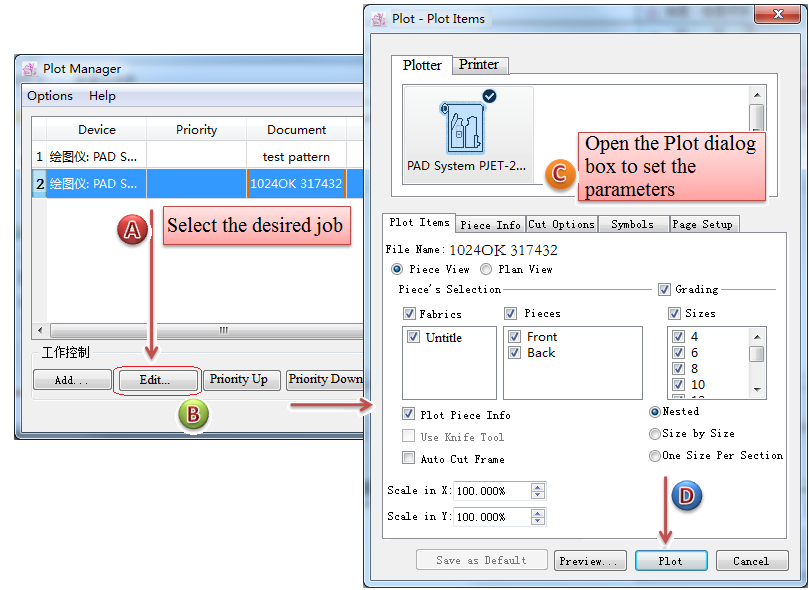This screenshot has height=590, width=809.
Task: Uncheck the Plot Piece Info checkbox
Action: point(408,414)
